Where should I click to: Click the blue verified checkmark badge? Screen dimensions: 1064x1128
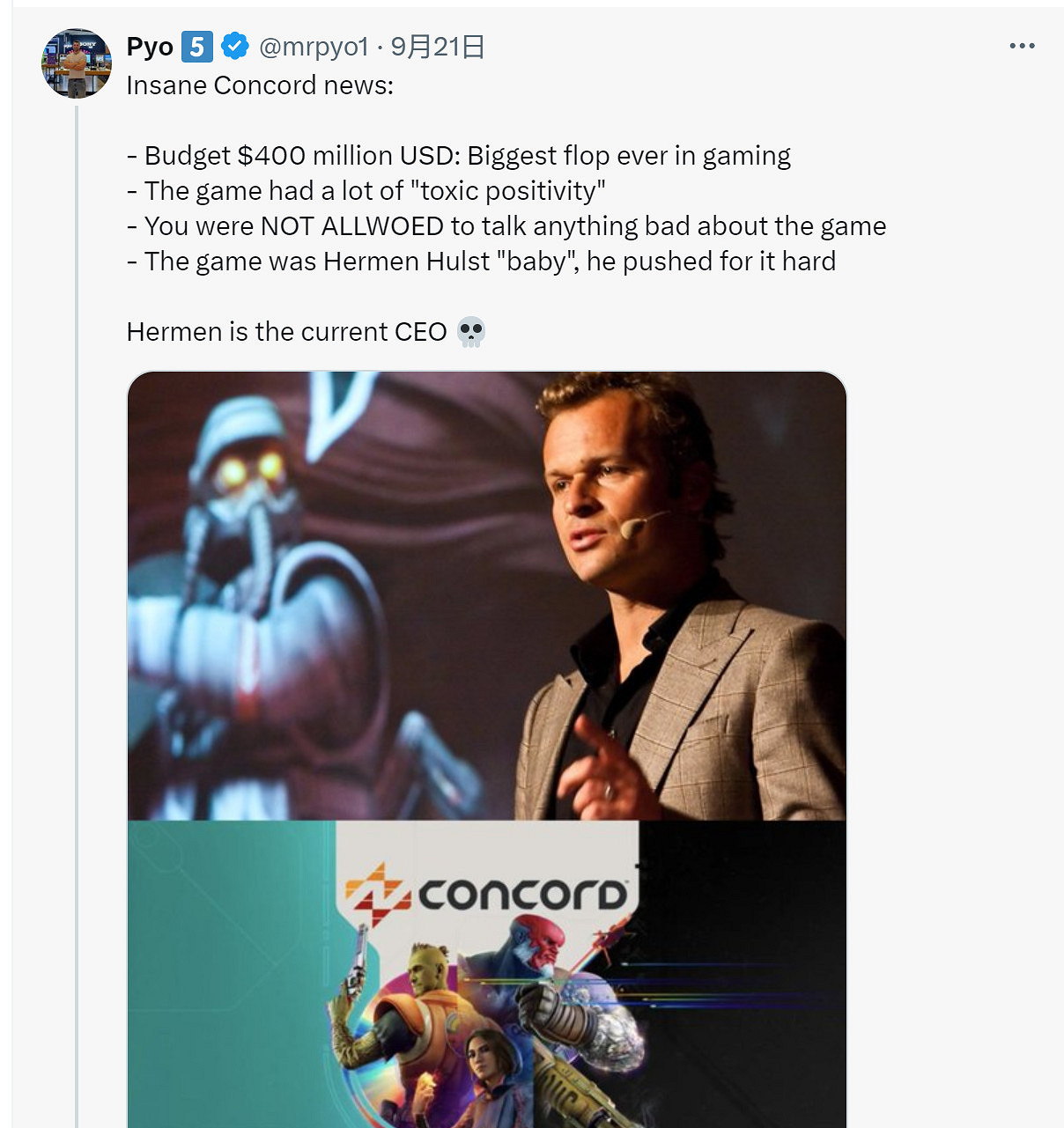point(234,46)
